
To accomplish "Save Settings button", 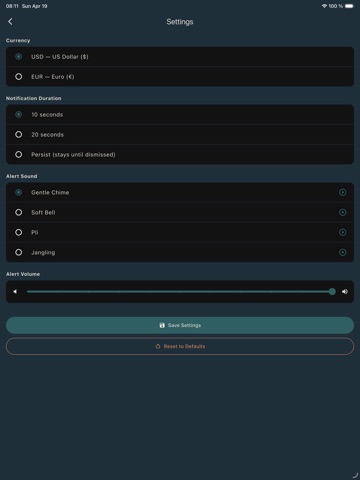I will pyautogui.click(x=180, y=325).
